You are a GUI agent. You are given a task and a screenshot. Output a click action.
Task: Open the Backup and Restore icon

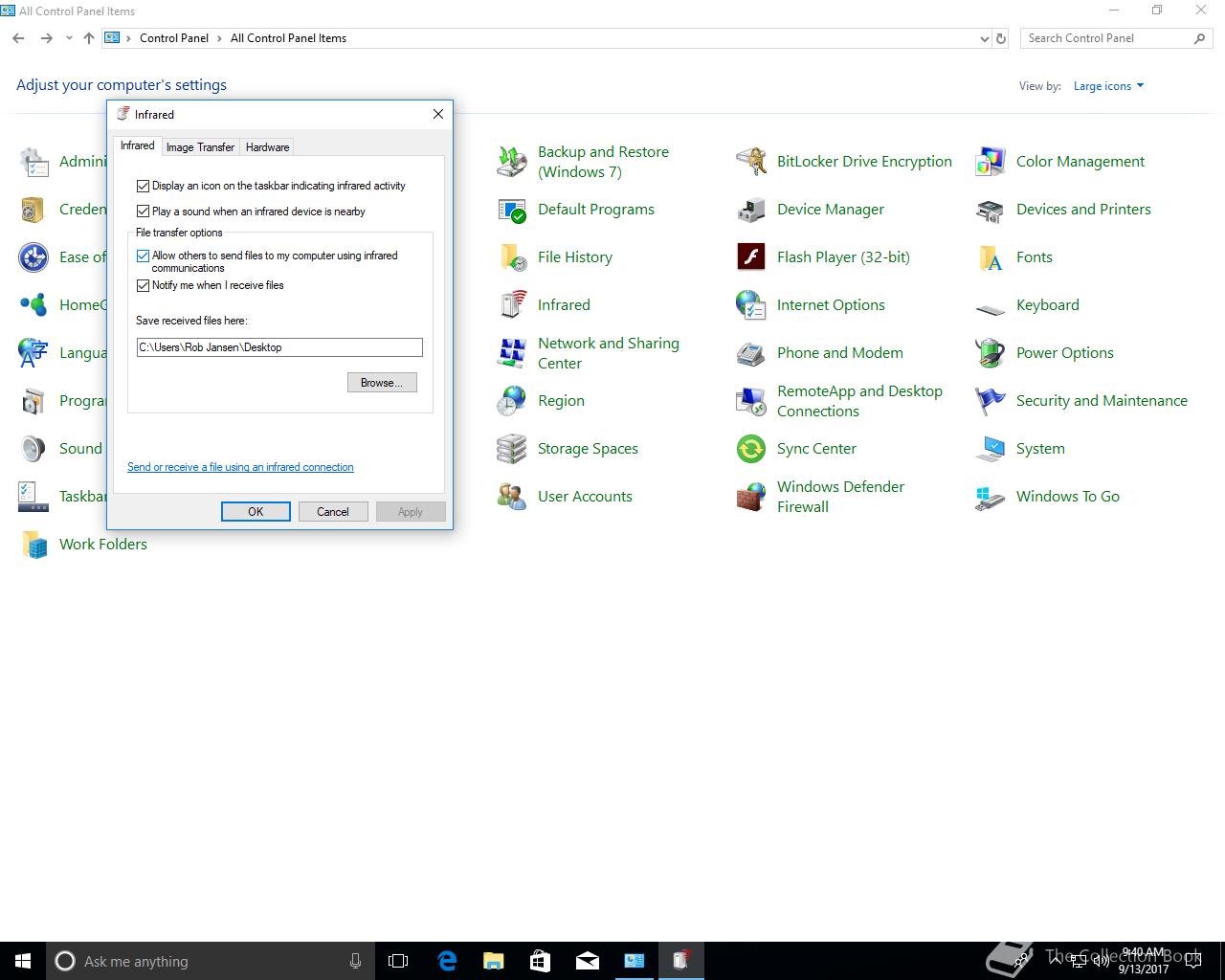512,162
